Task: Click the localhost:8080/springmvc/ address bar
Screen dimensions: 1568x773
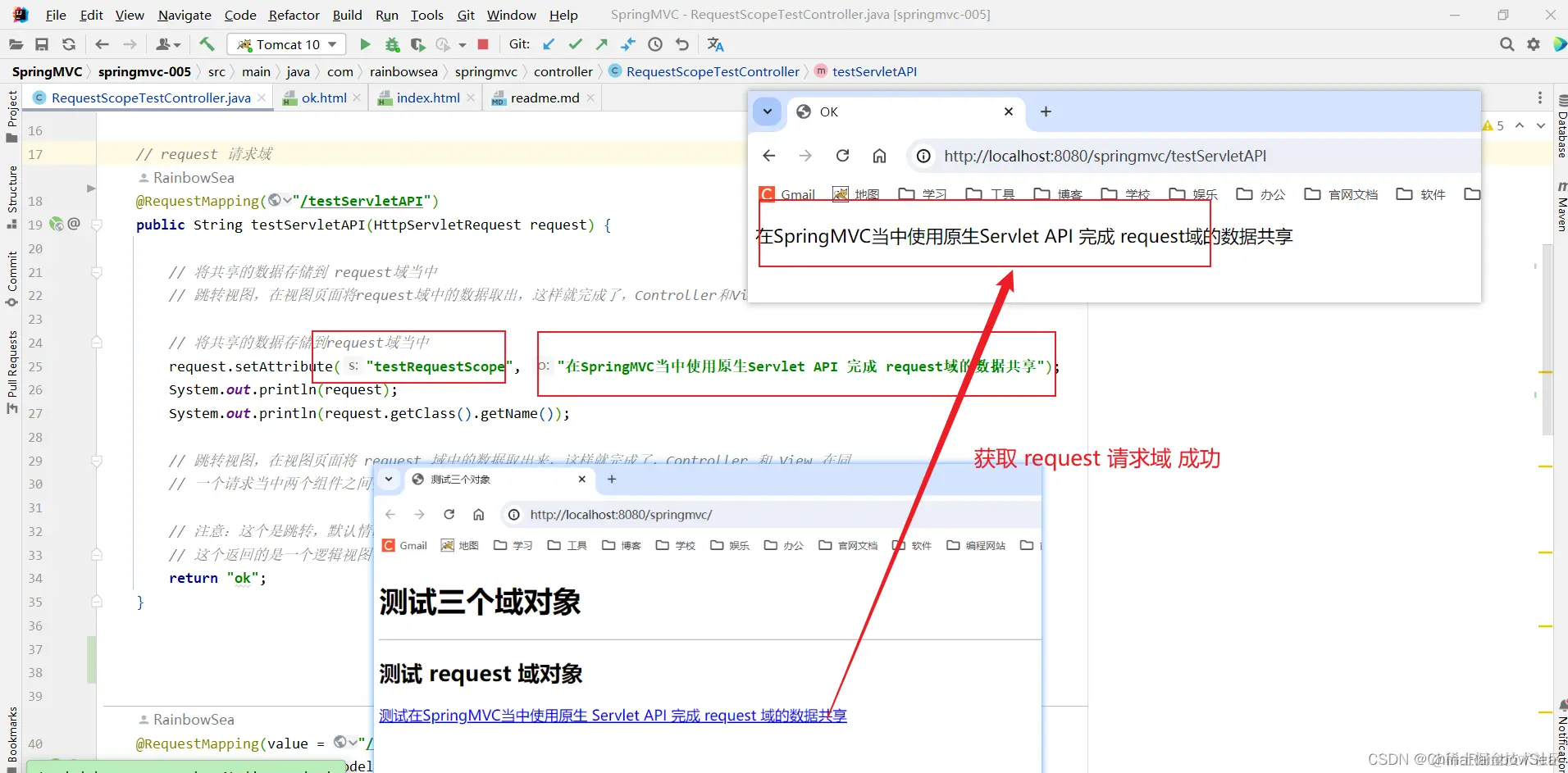Action: point(771,515)
